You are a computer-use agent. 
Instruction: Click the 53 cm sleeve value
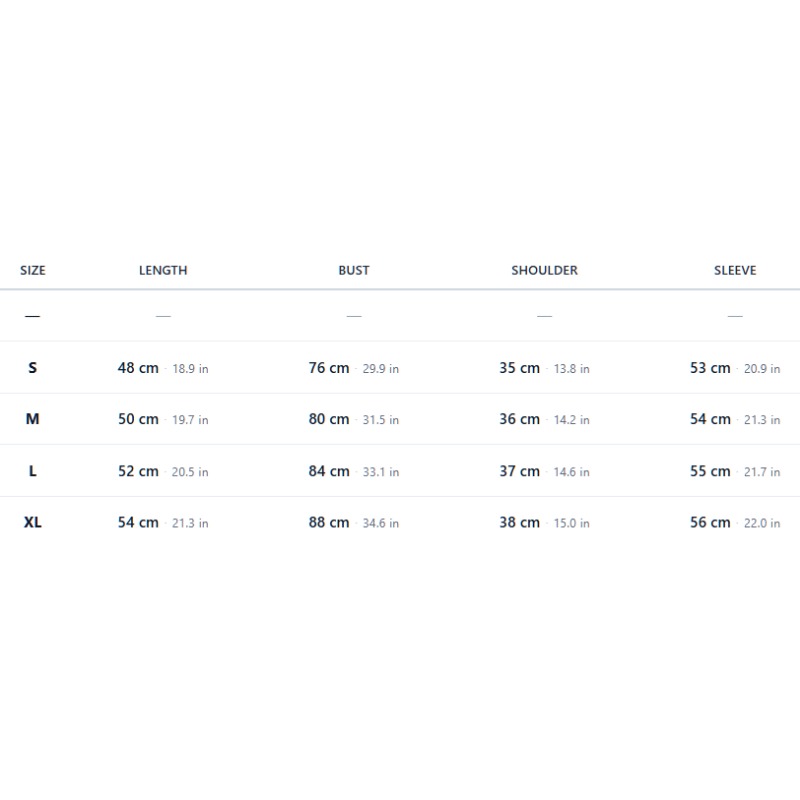point(710,368)
